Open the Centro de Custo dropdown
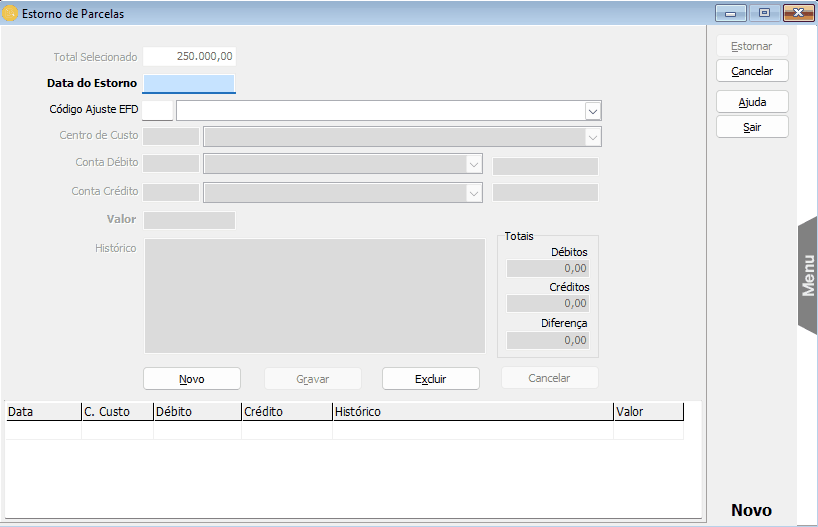Screen dimensions: 818x527 point(592,137)
